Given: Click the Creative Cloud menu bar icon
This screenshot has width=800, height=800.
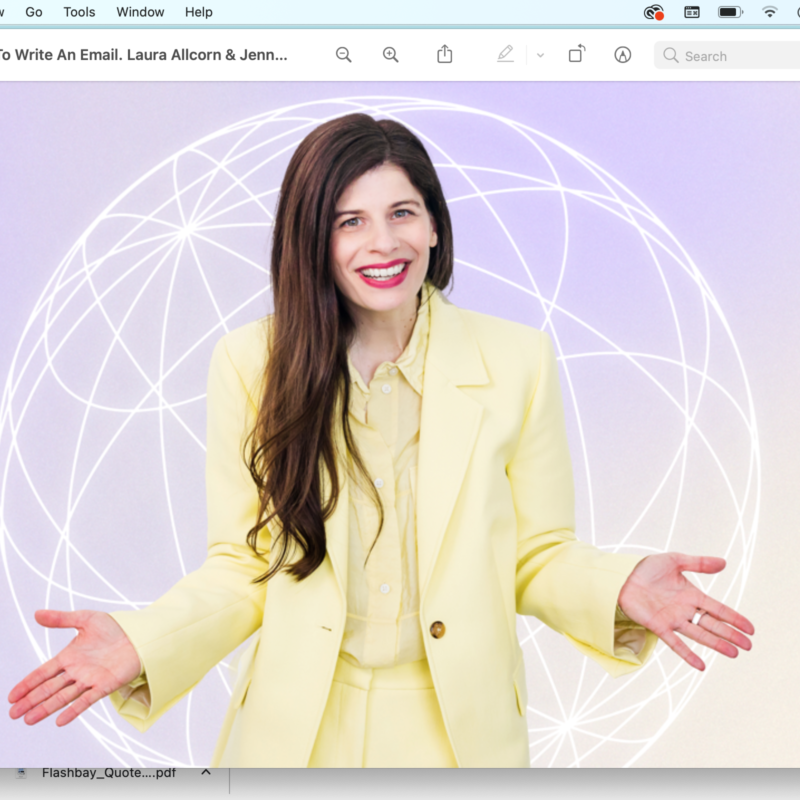Looking at the screenshot, I should pyautogui.click(x=654, y=12).
